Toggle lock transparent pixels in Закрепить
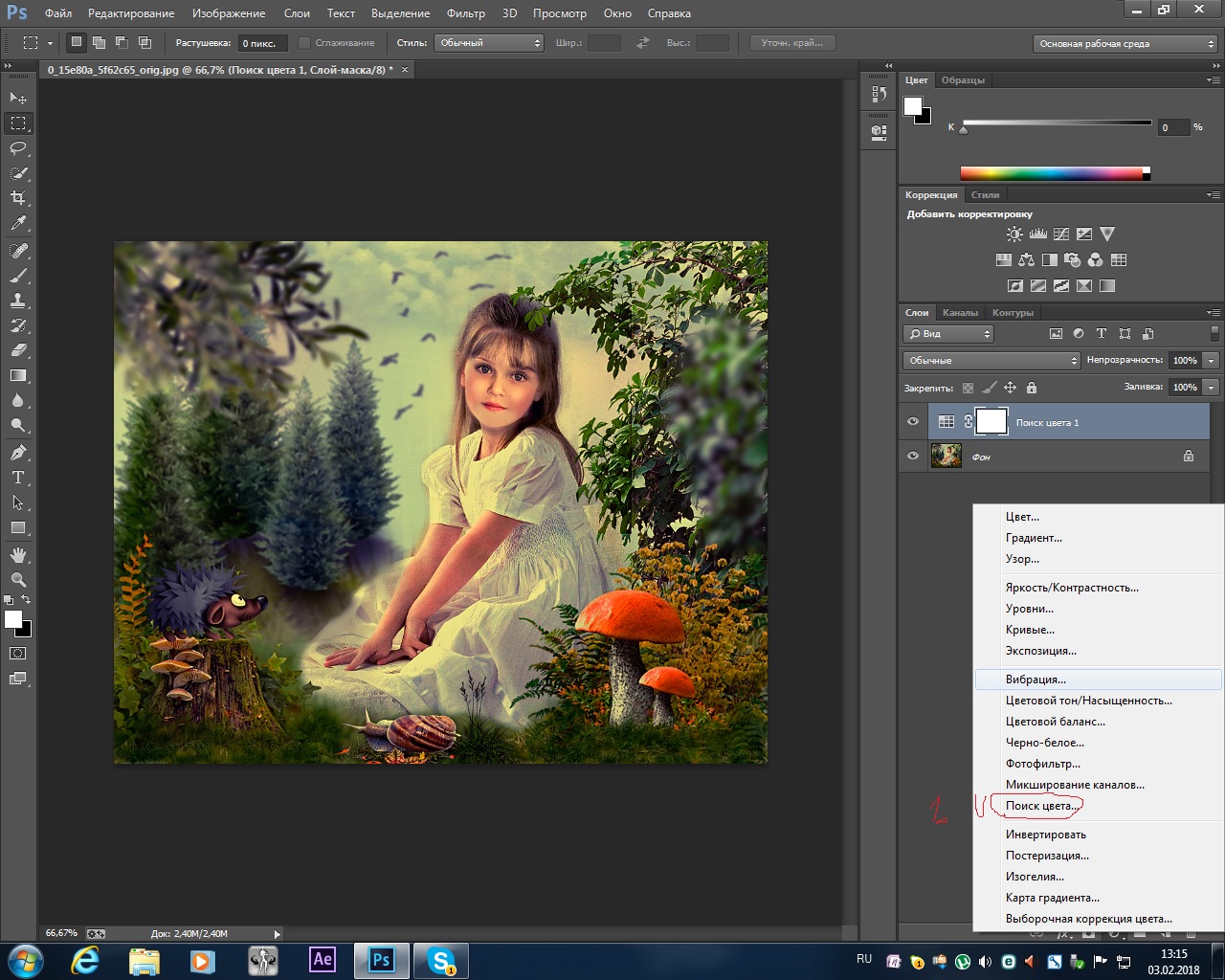Screen dimensions: 1225x980 (968, 388)
